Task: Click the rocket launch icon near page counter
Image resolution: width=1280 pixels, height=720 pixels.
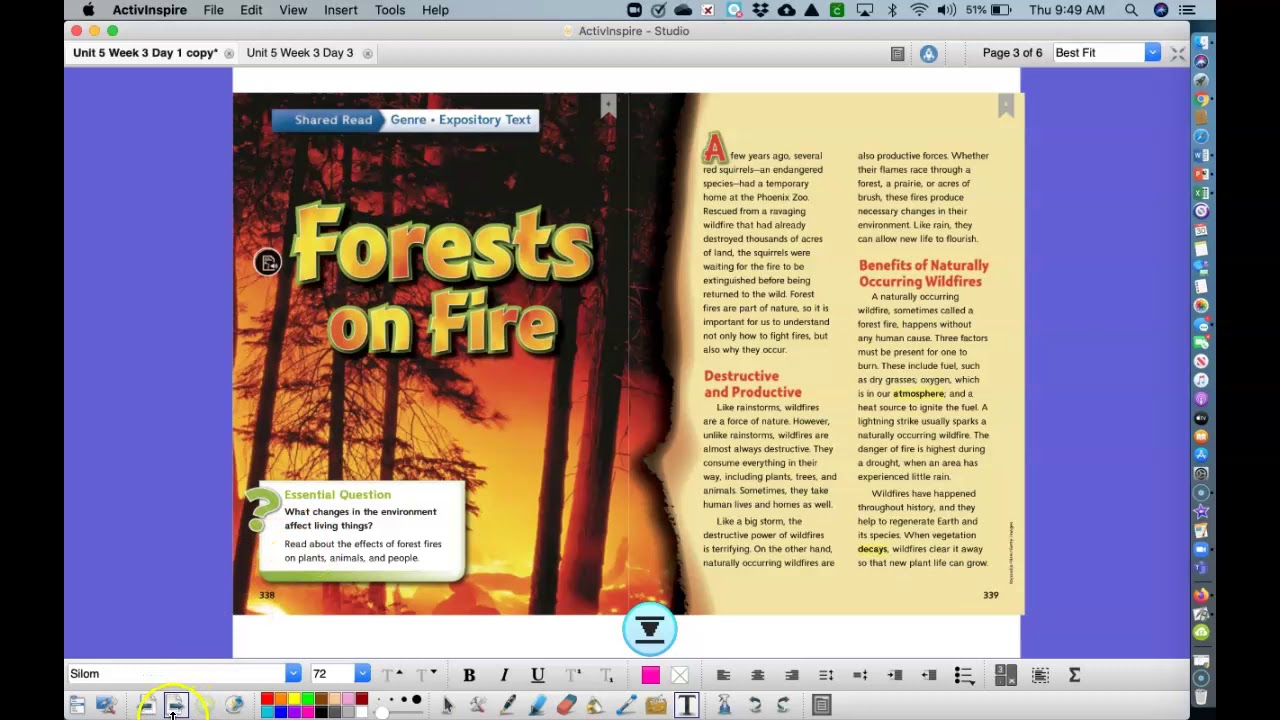Action: click(929, 54)
